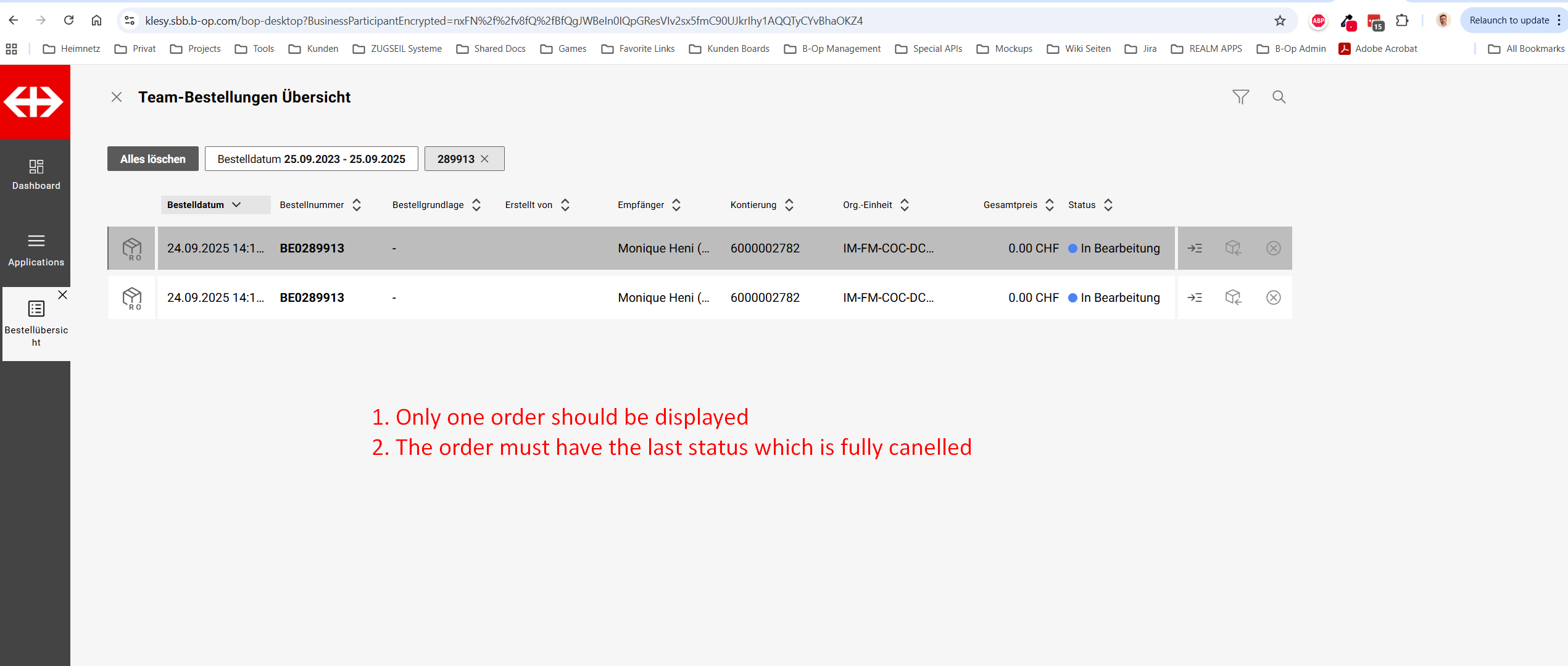Click the Alles löschen button
1568x666 pixels.
tap(152, 159)
